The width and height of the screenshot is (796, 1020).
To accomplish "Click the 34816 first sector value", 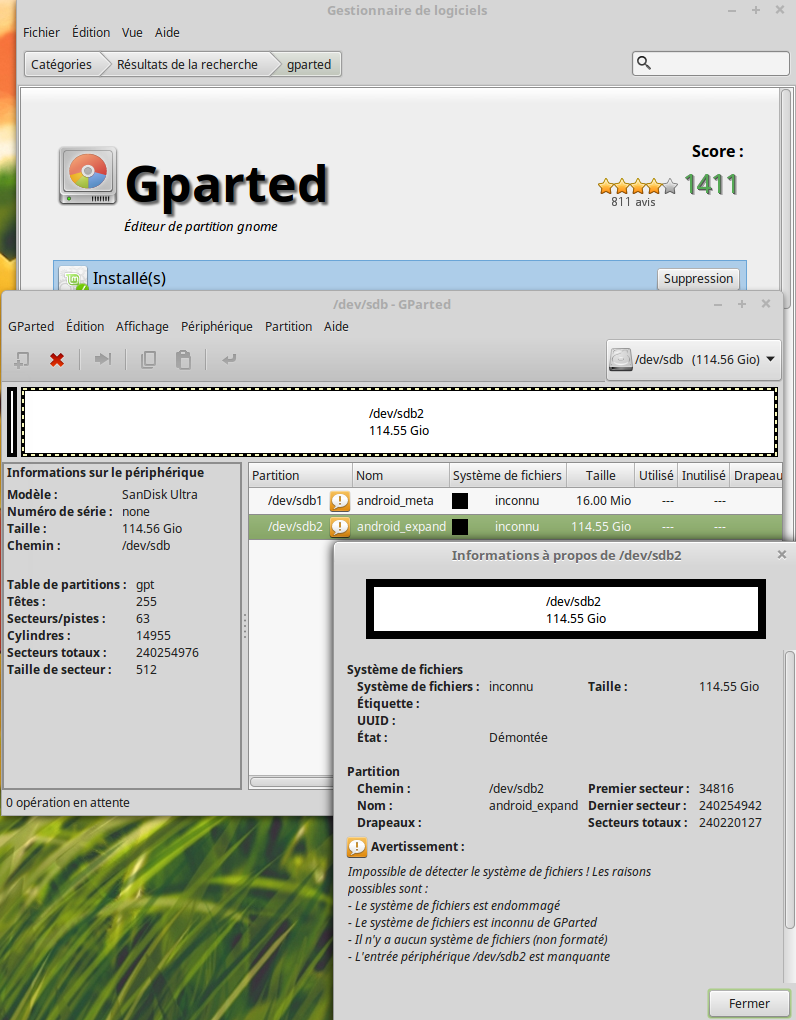I will pos(716,788).
